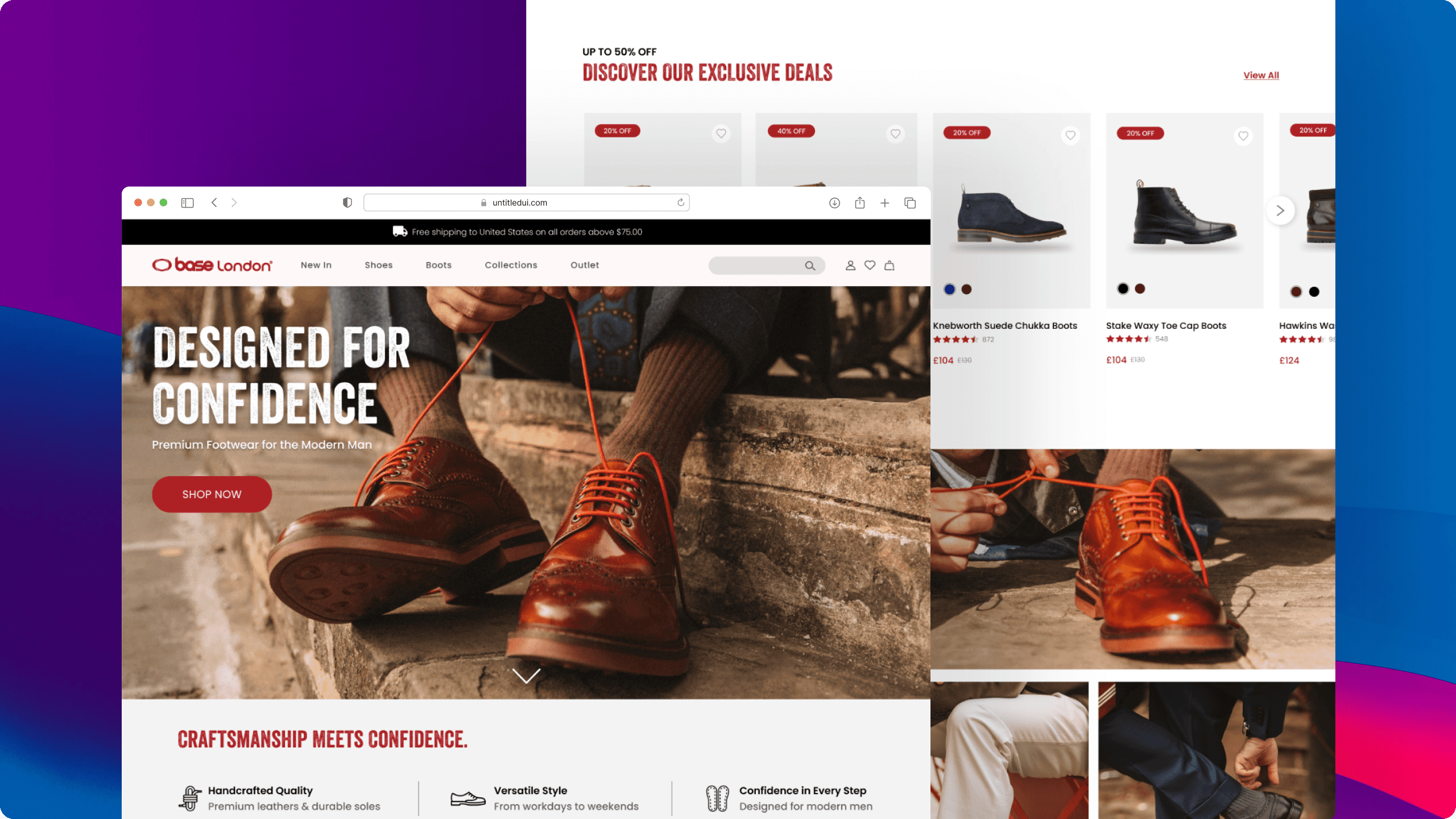The height and width of the screenshot is (819, 1456).
Task: Click the search magnifier icon
Action: 810,266
